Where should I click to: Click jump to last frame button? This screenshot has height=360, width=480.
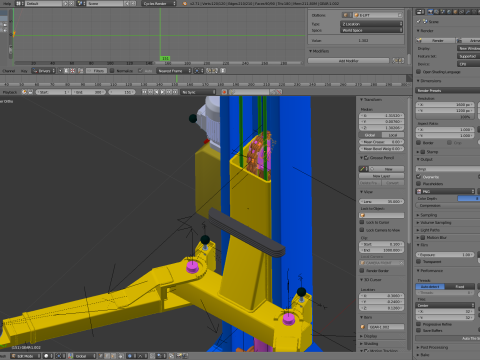[x=175, y=92]
